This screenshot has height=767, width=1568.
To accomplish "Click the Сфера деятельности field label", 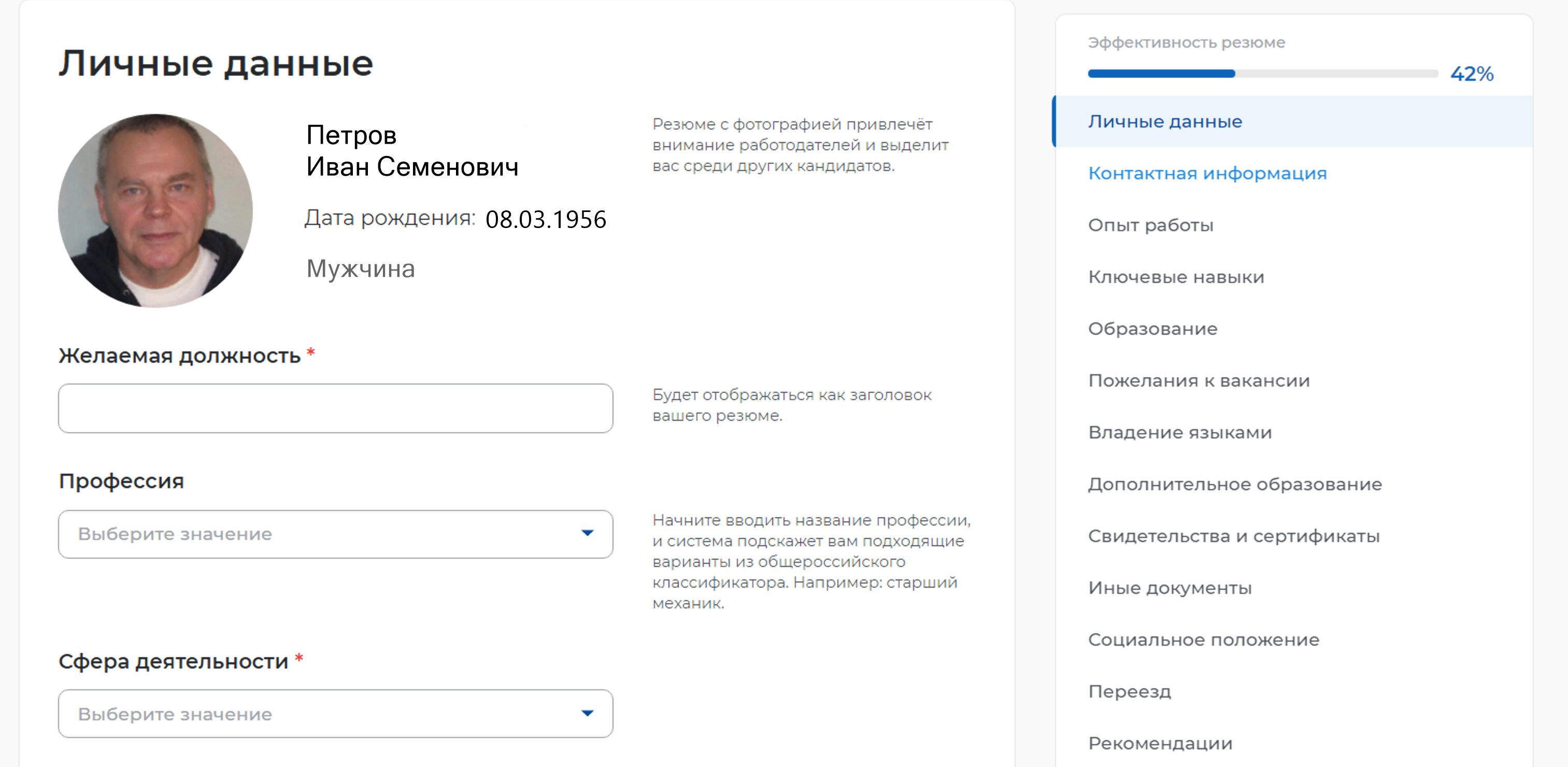I will click(174, 661).
